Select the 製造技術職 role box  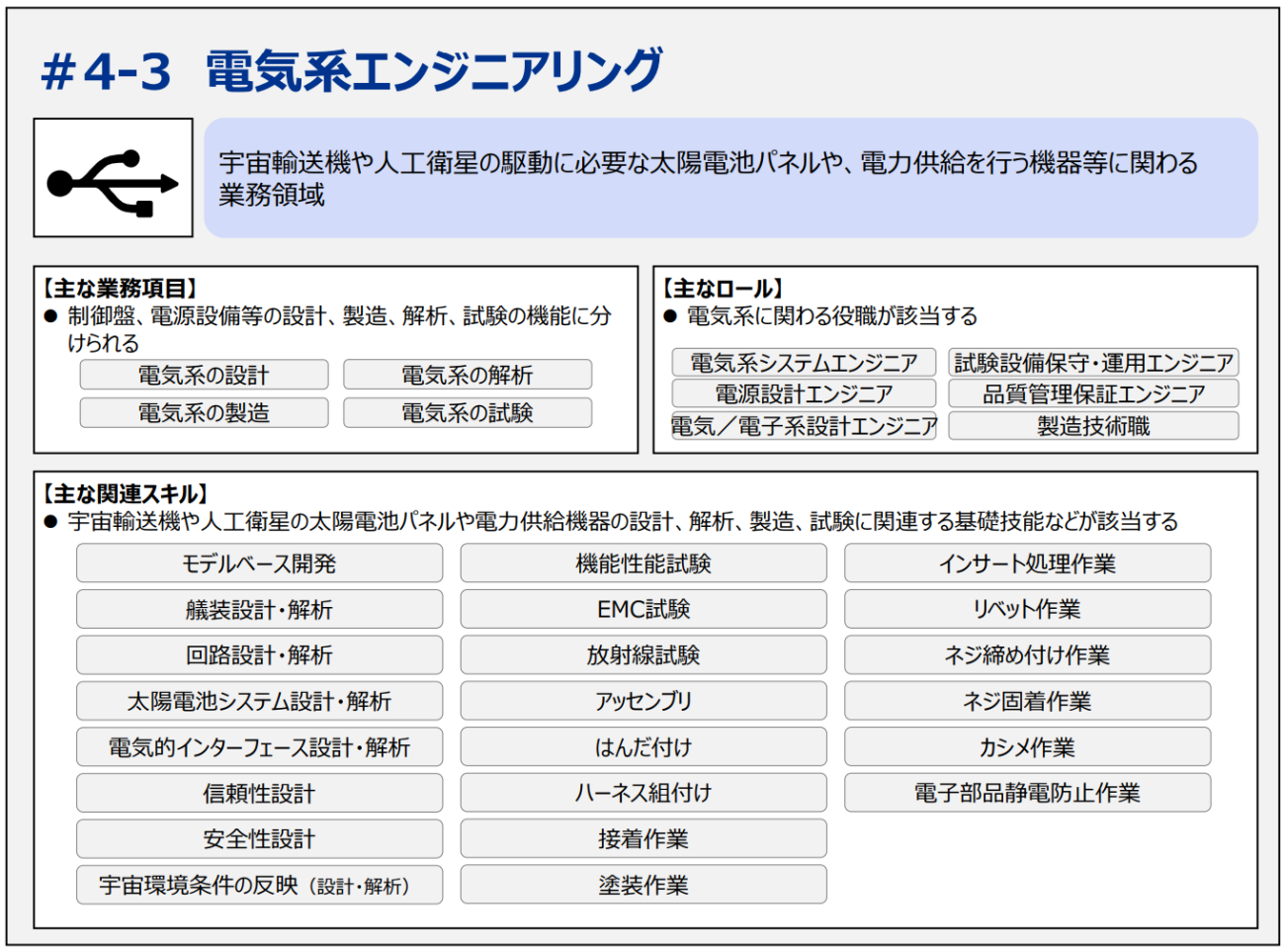1093,426
